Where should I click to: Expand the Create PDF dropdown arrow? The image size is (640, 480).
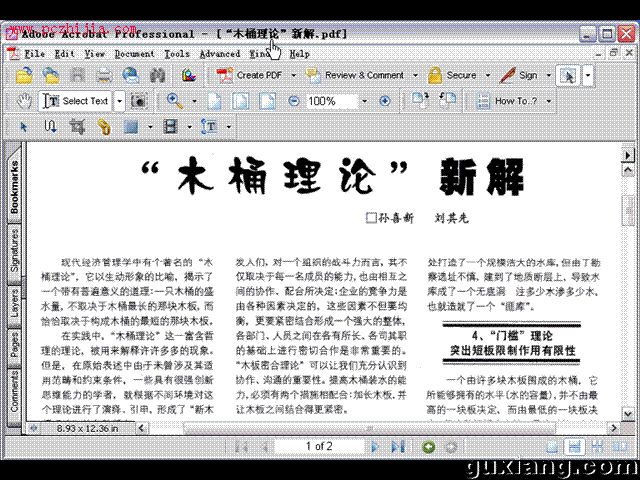(x=293, y=76)
